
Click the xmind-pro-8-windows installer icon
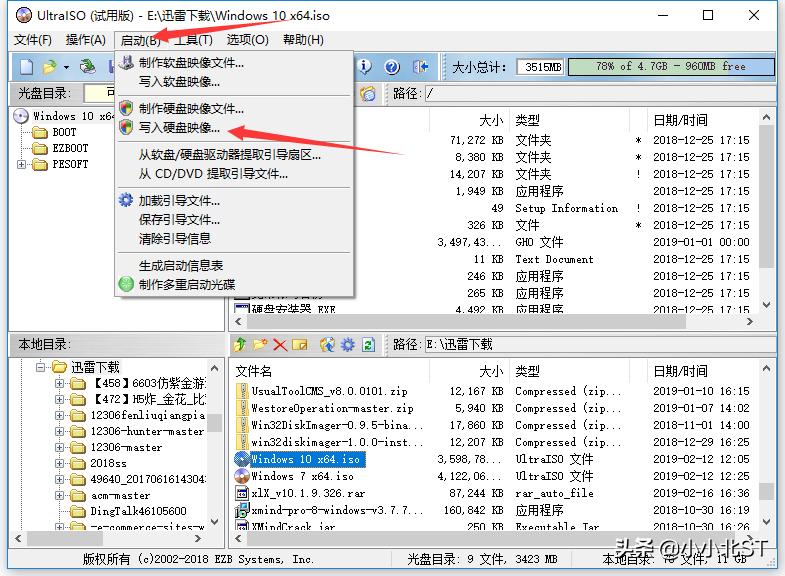click(242, 510)
